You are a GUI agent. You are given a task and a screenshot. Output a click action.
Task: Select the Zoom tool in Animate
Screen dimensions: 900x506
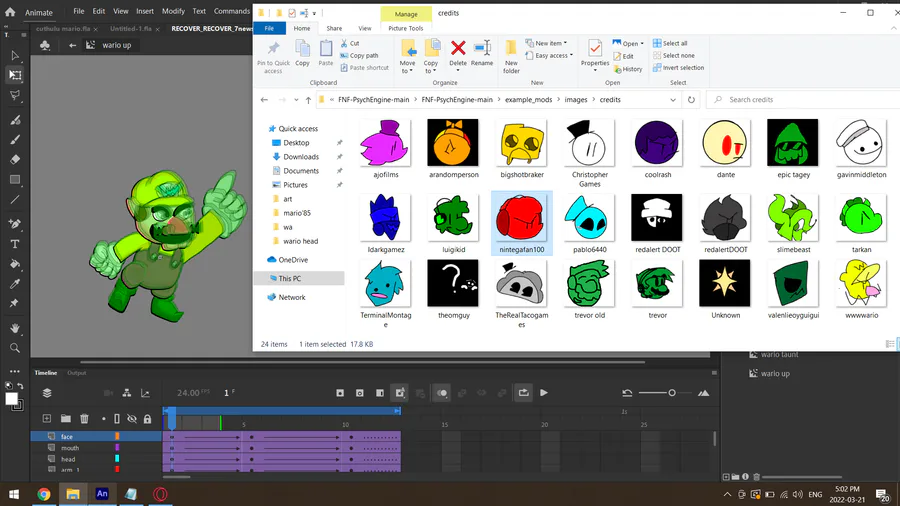click(x=15, y=348)
